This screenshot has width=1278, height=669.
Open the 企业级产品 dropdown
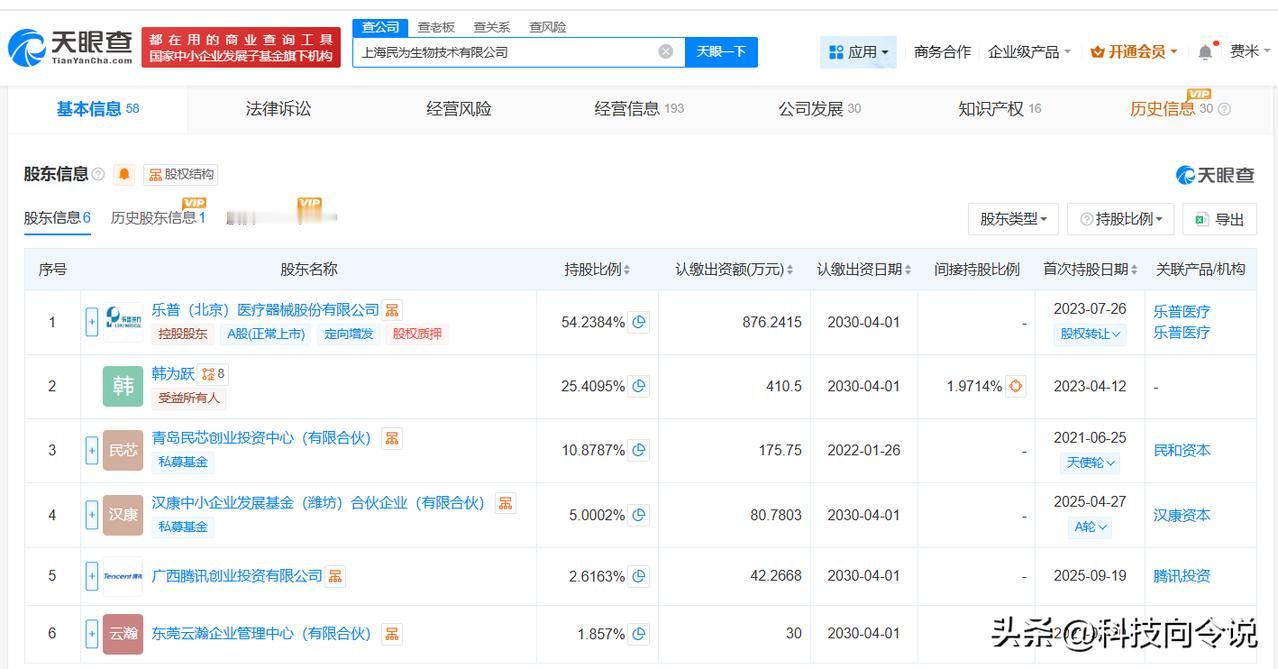pyautogui.click(x=1029, y=52)
